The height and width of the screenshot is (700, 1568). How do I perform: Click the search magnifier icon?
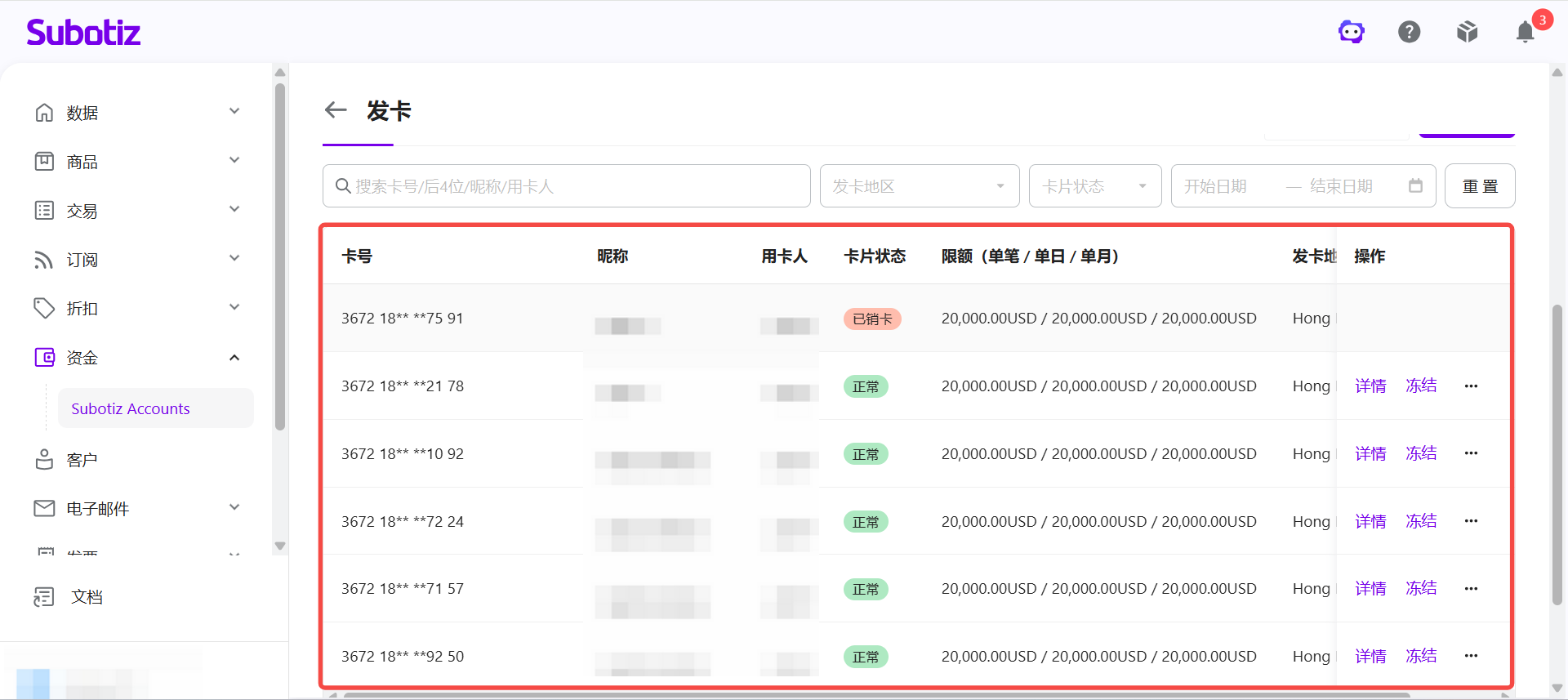[x=343, y=186]
